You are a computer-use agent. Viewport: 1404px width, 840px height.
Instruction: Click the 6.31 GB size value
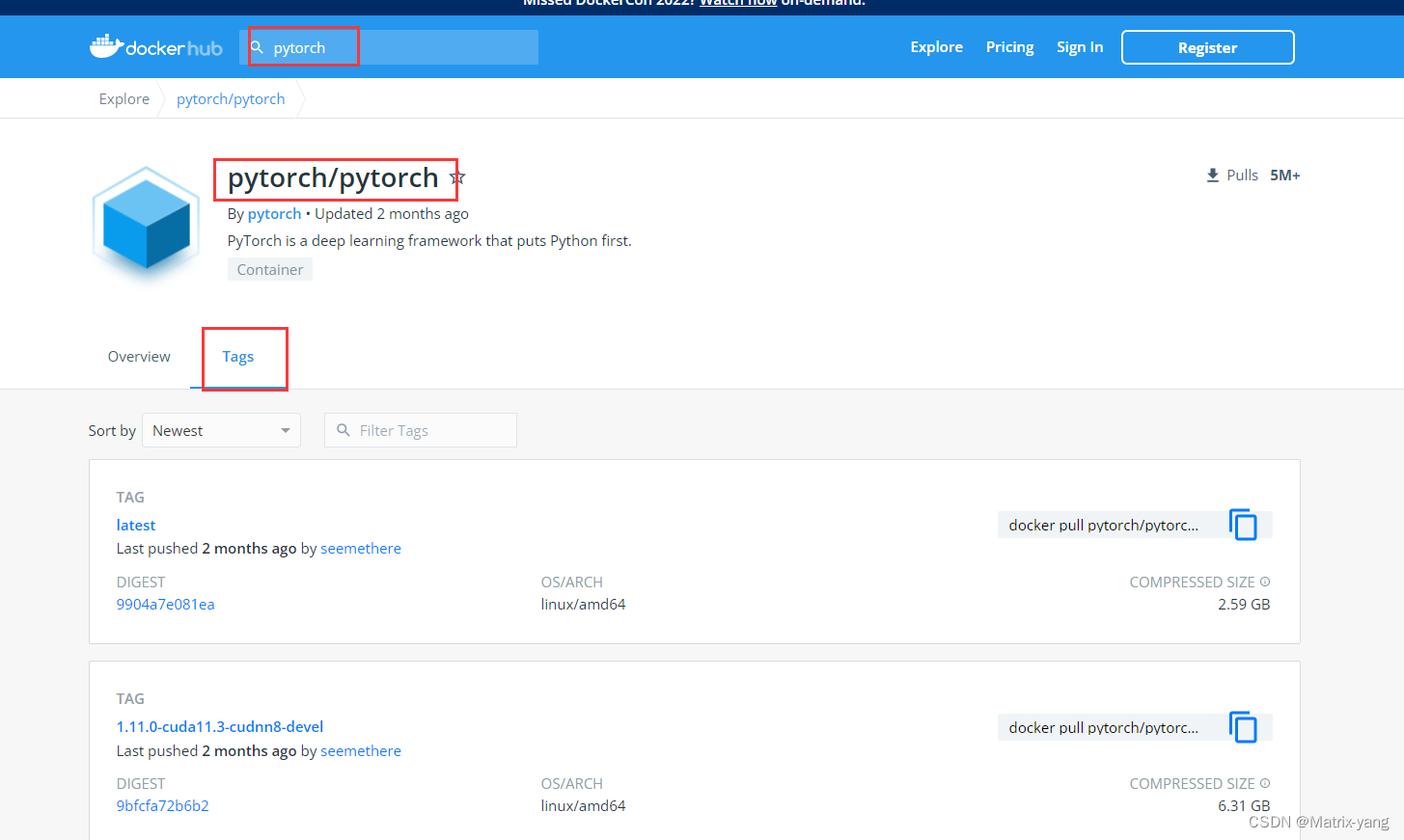point(1244,805)
